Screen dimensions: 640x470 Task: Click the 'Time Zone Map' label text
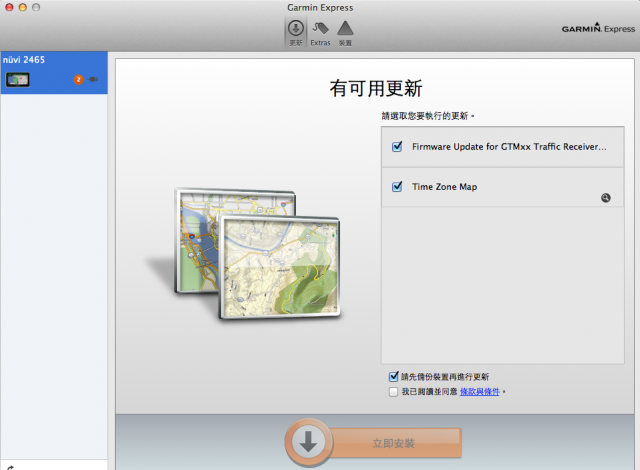444,187
